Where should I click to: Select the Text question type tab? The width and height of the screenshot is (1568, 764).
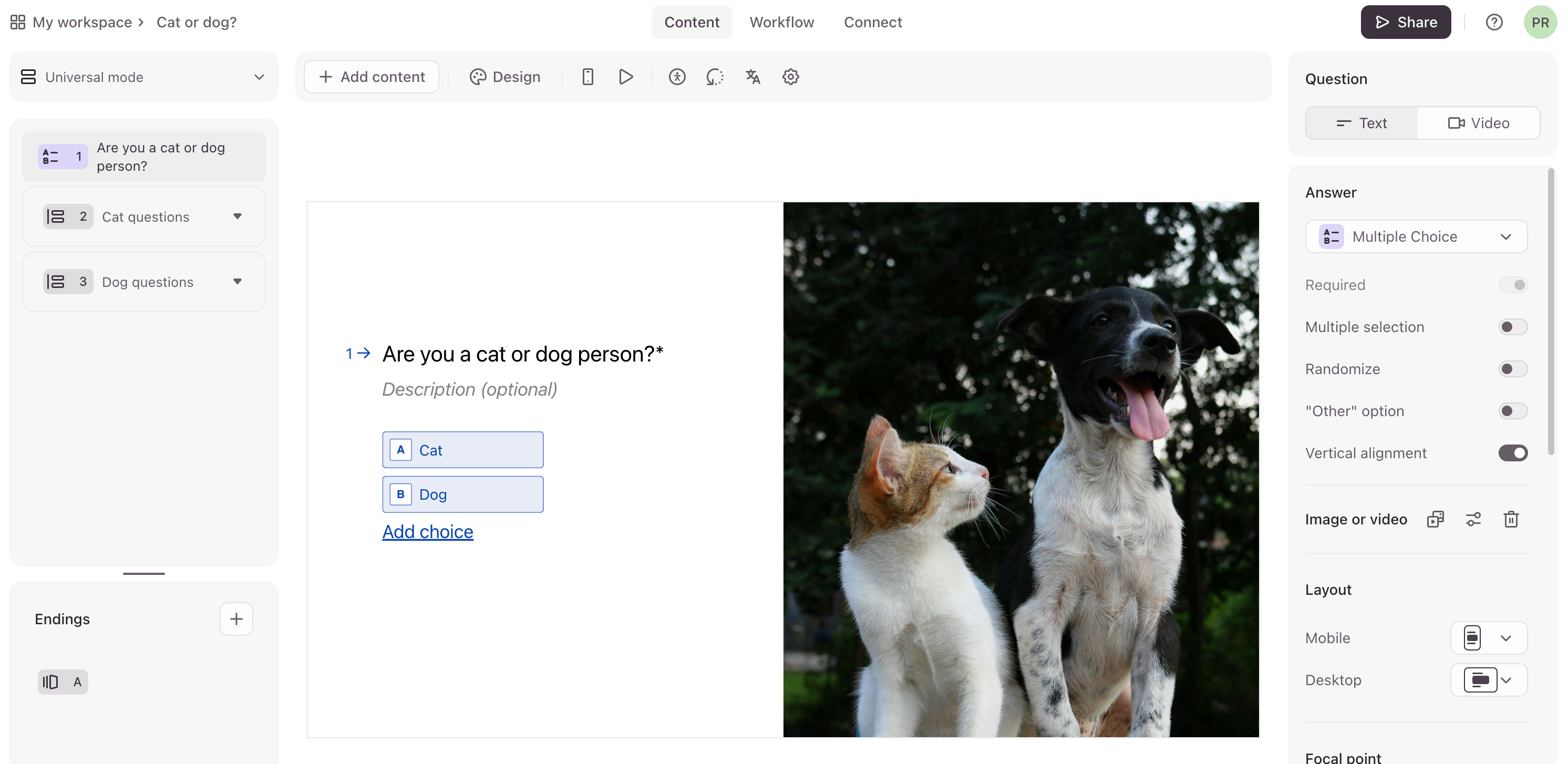coord(1361,123)
